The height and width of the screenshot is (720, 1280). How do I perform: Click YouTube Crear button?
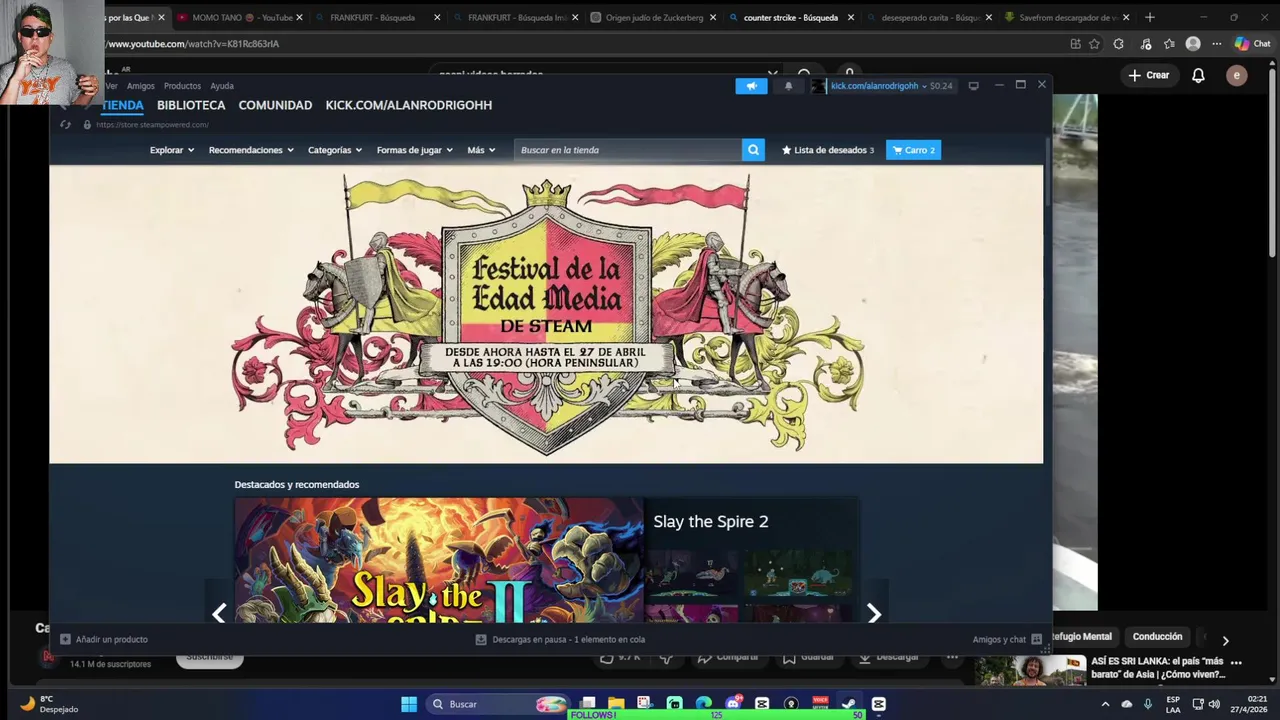pos(1148,75)
